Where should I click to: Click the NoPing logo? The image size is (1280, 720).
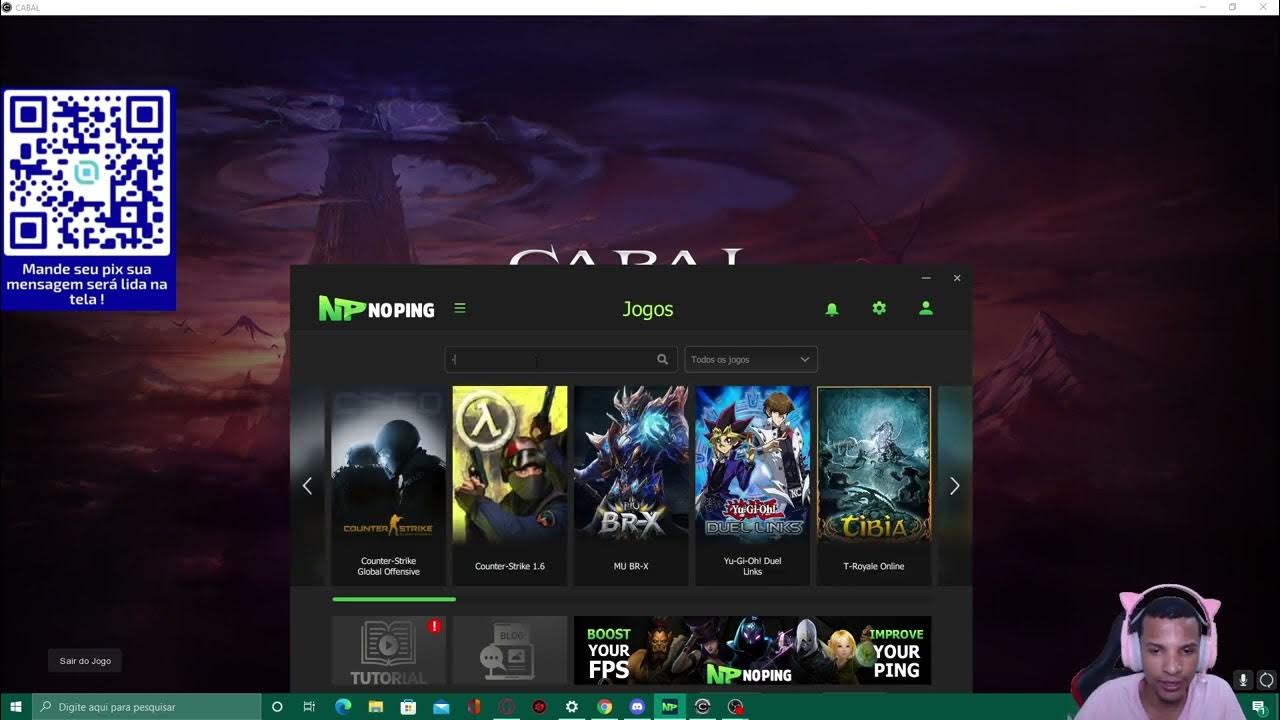point(376,309)
